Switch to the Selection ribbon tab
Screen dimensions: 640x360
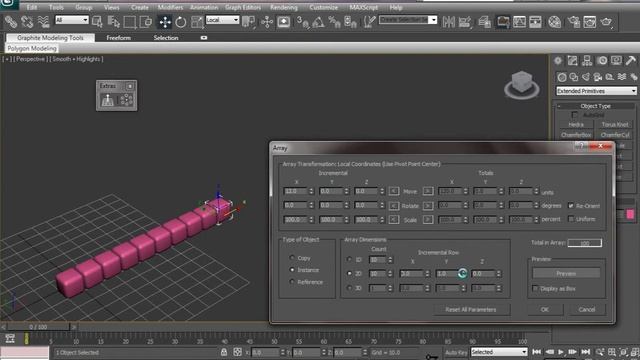click(x=166, y=38)
